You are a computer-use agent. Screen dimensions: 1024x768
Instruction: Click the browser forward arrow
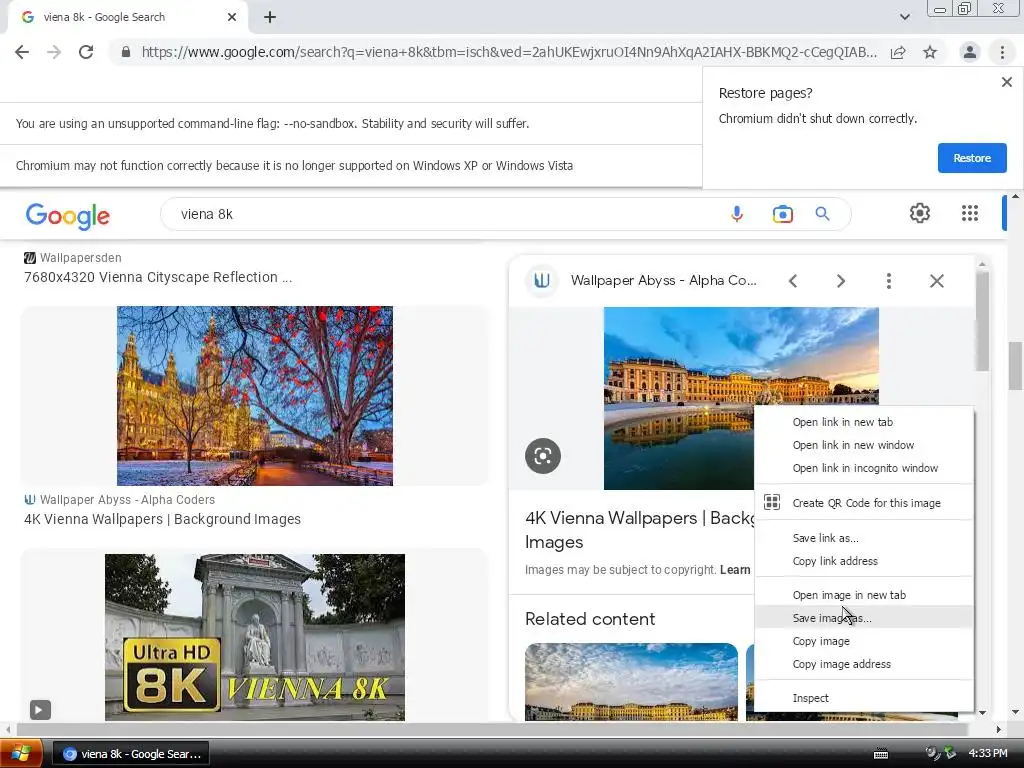coord(54,52)
